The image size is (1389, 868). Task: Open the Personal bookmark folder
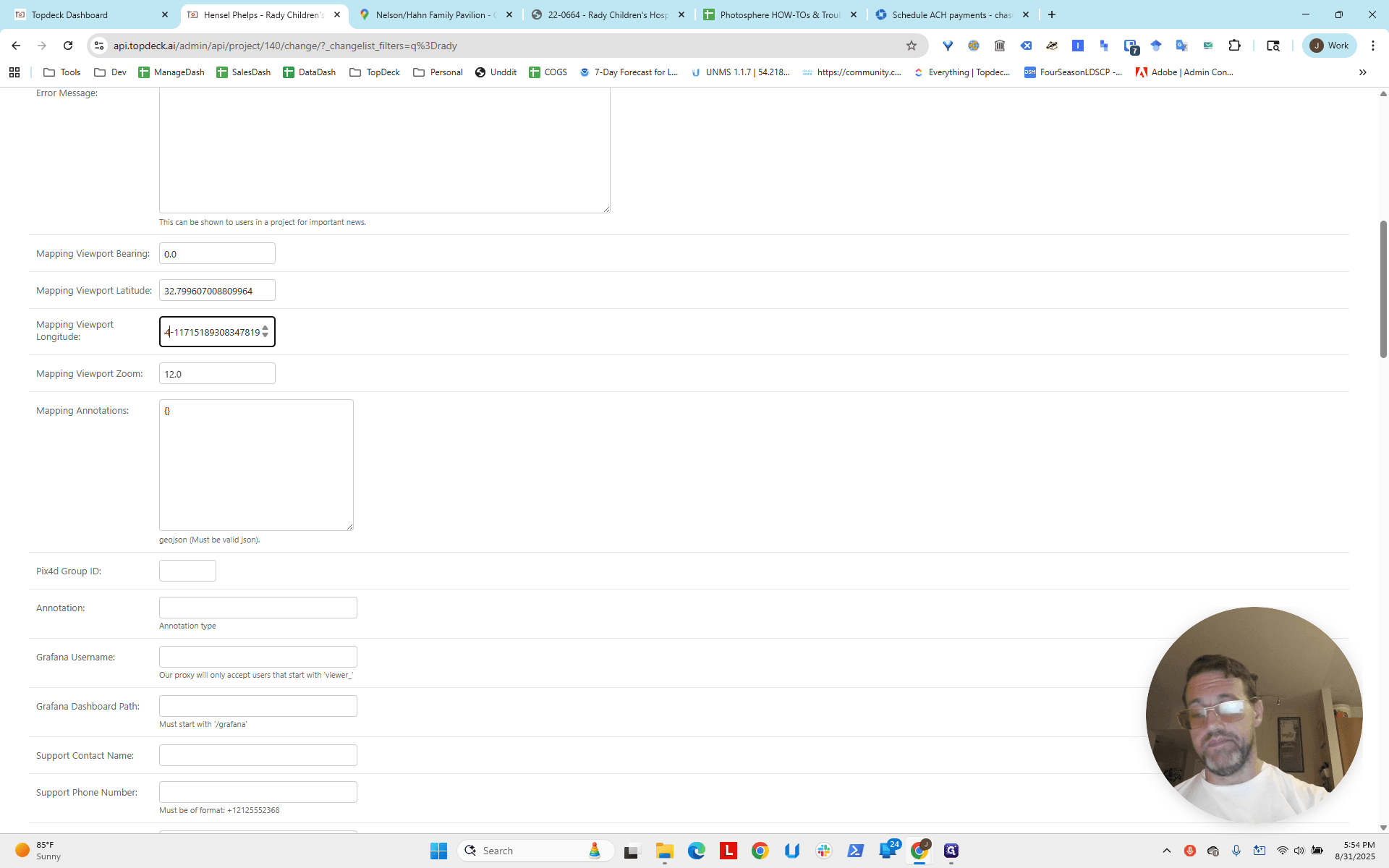tap(438, 72)
